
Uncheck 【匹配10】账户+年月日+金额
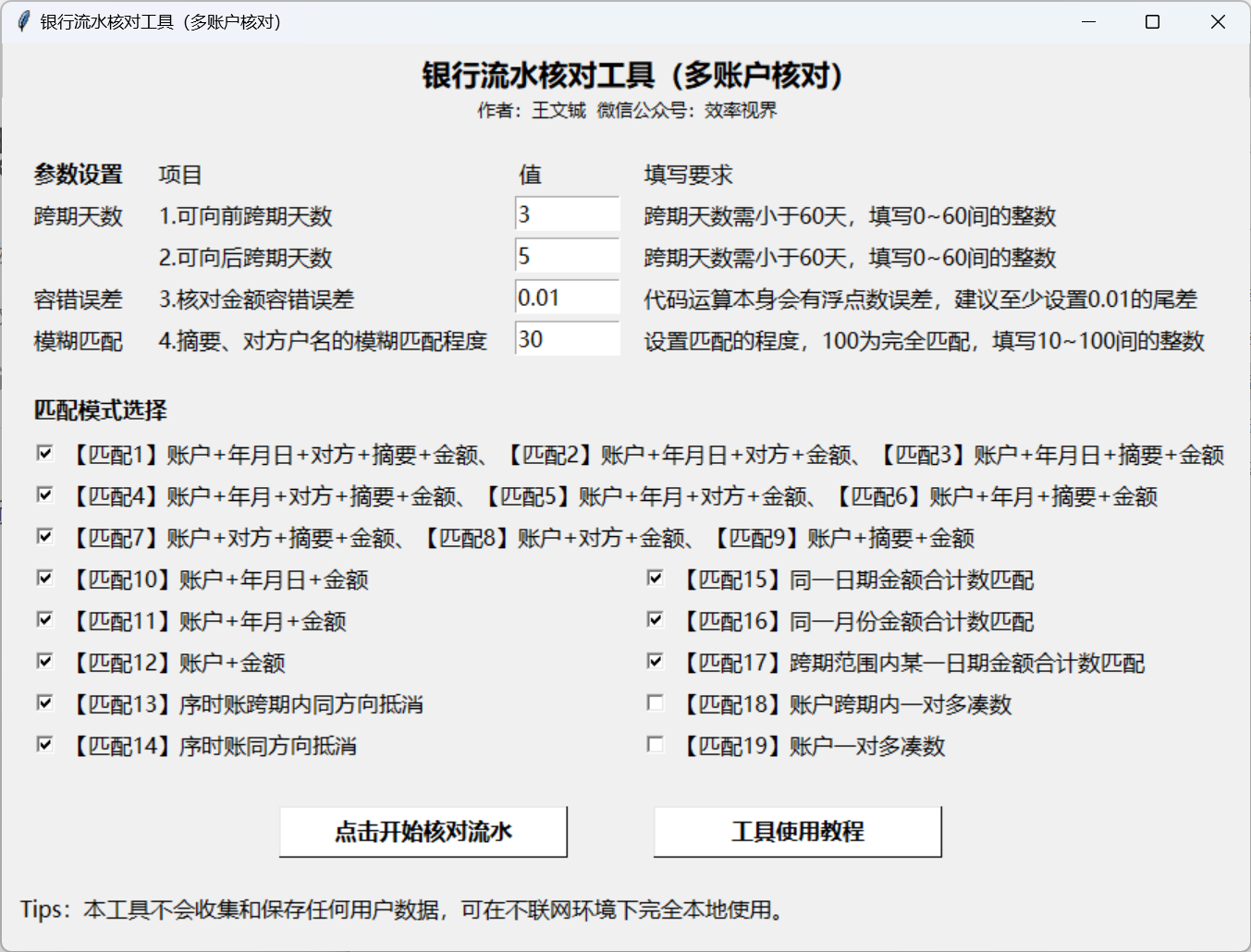click(x=44, y=578)
